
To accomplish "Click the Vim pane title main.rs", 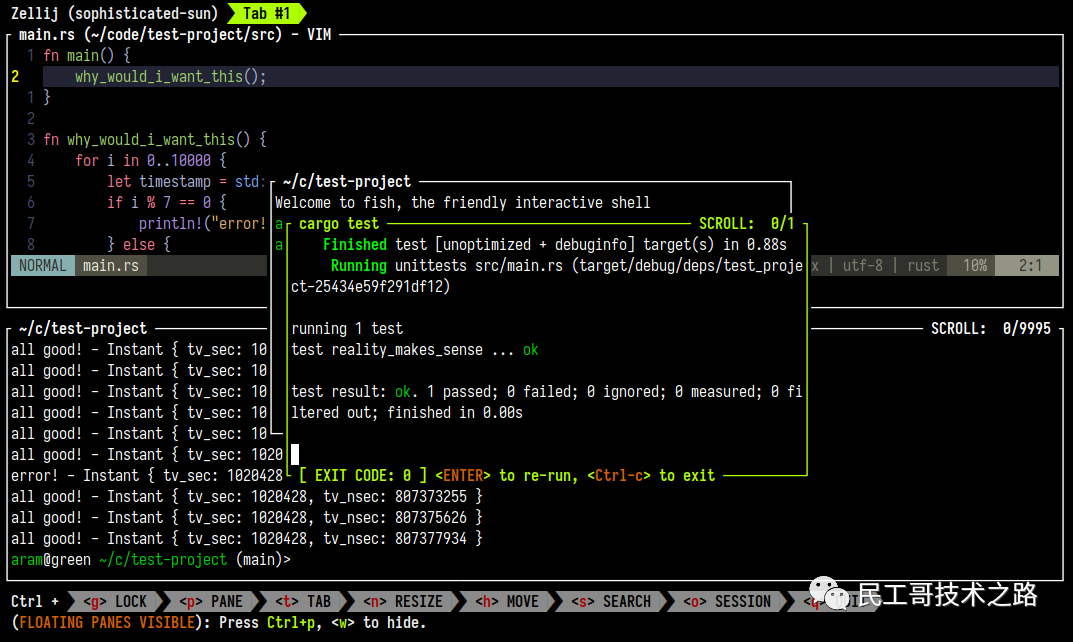I will [174, 34].
